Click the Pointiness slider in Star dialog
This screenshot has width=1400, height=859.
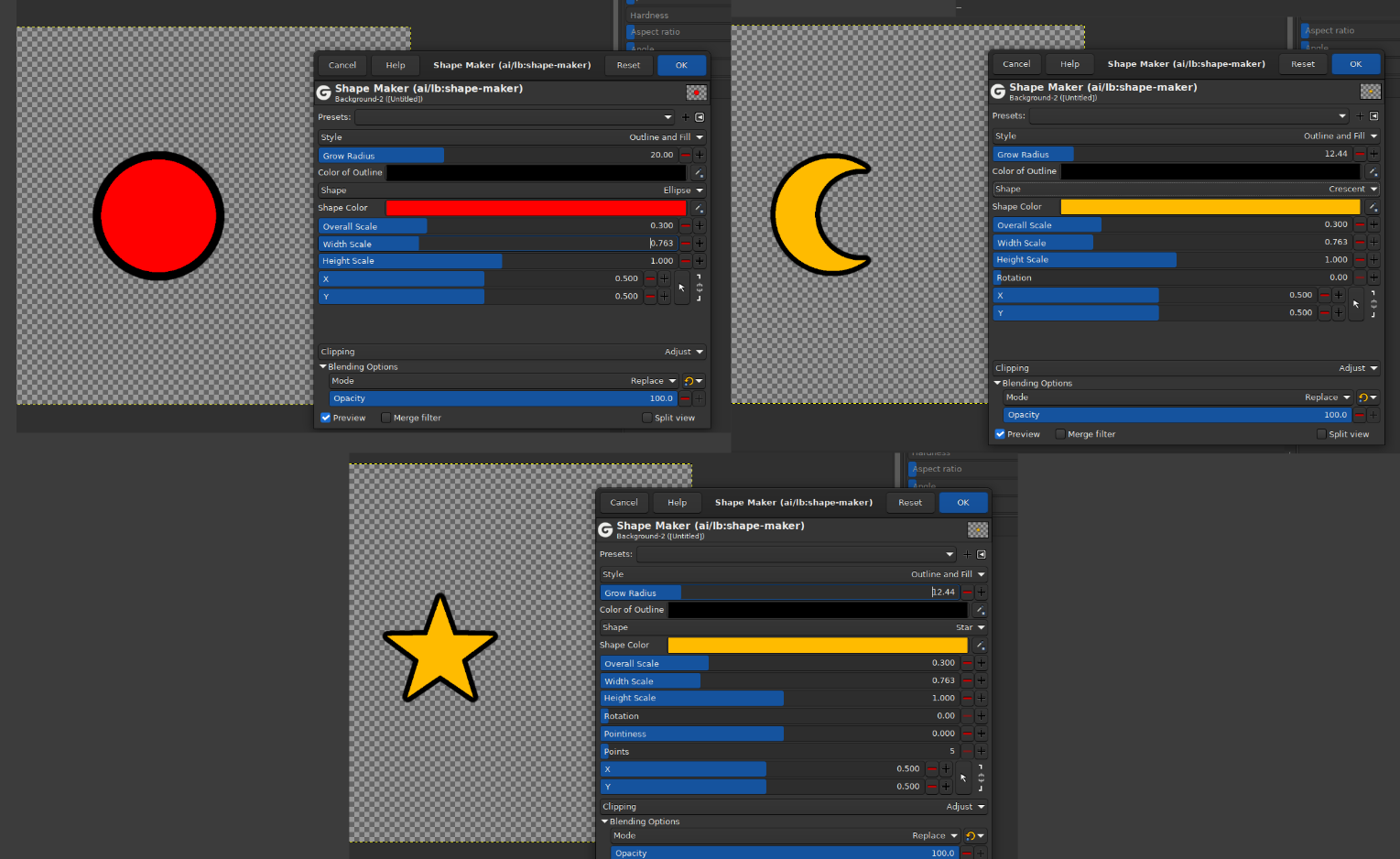[x=779, y=734]
